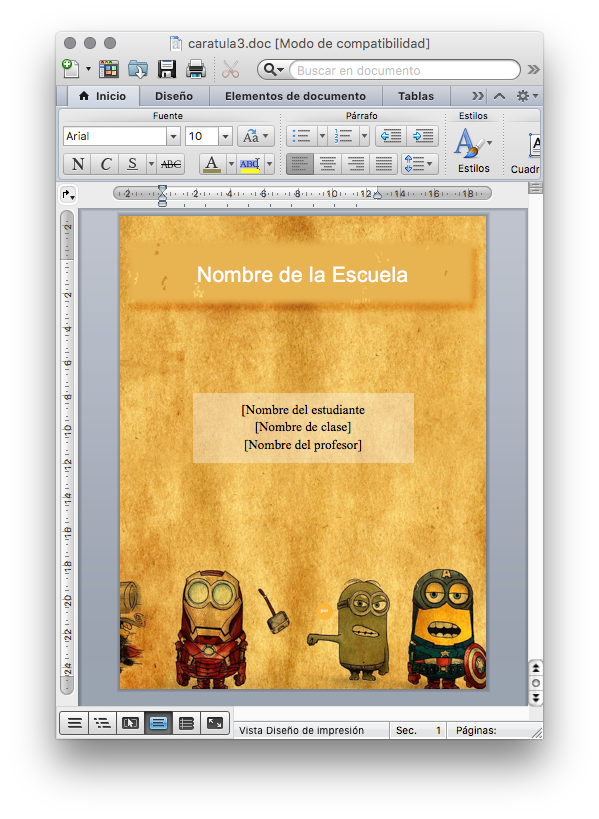This screenshot has width=599, height=819.
Task: Open bullet list style dropdown
Action: click(x=322, y=136)
